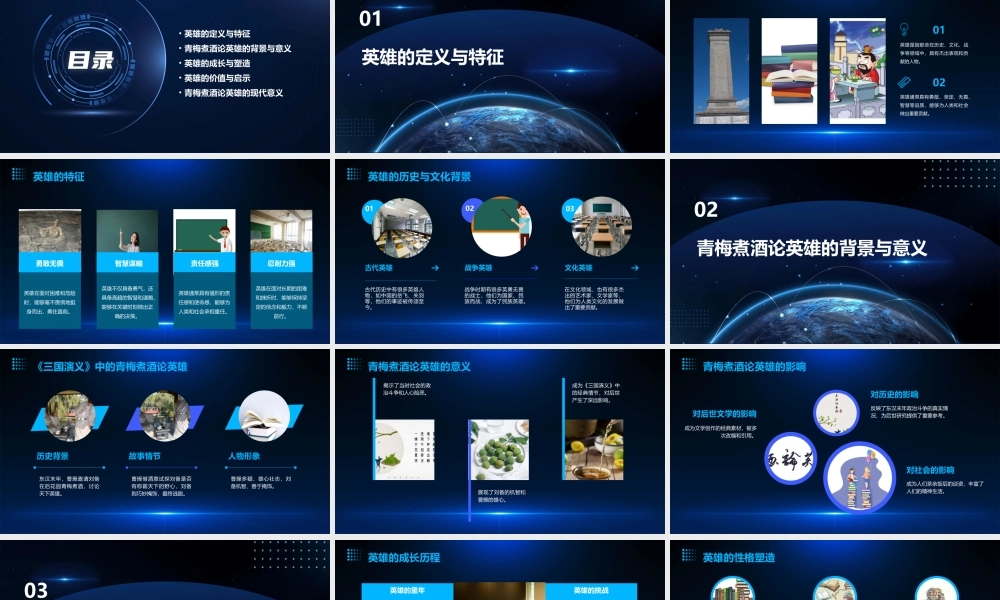Click 英雄的定义与特征 in the contents list
The image size is (1000, 600).
coord(217,34)
